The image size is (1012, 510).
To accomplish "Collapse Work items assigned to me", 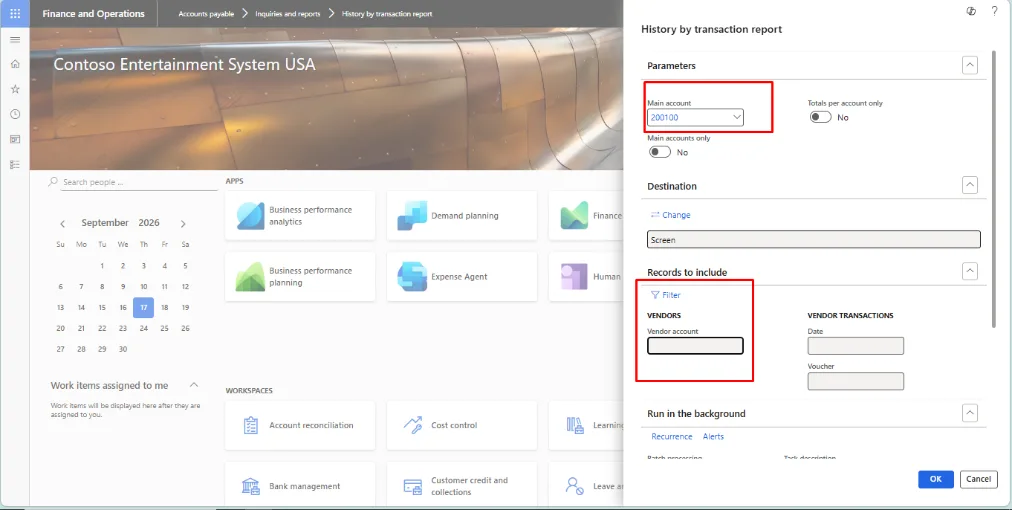I will point(194,385).
